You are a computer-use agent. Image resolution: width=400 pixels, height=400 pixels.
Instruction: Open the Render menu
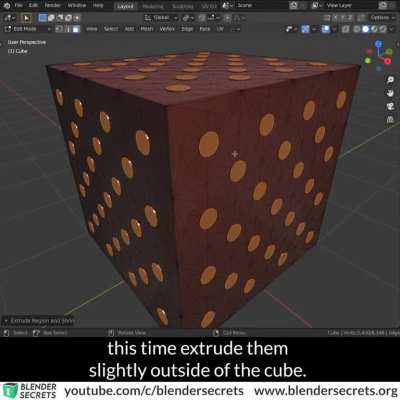tap(52, 5)
